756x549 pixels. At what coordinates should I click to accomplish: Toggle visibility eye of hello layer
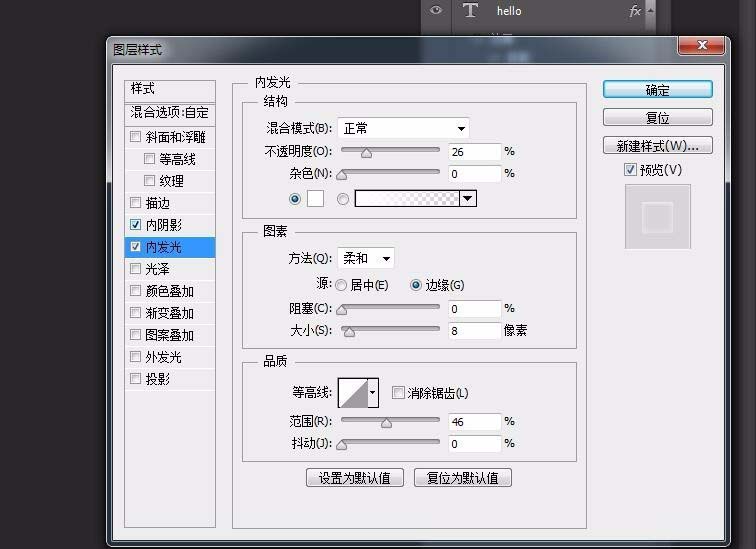pyautogui.click(x=436, y=10)
